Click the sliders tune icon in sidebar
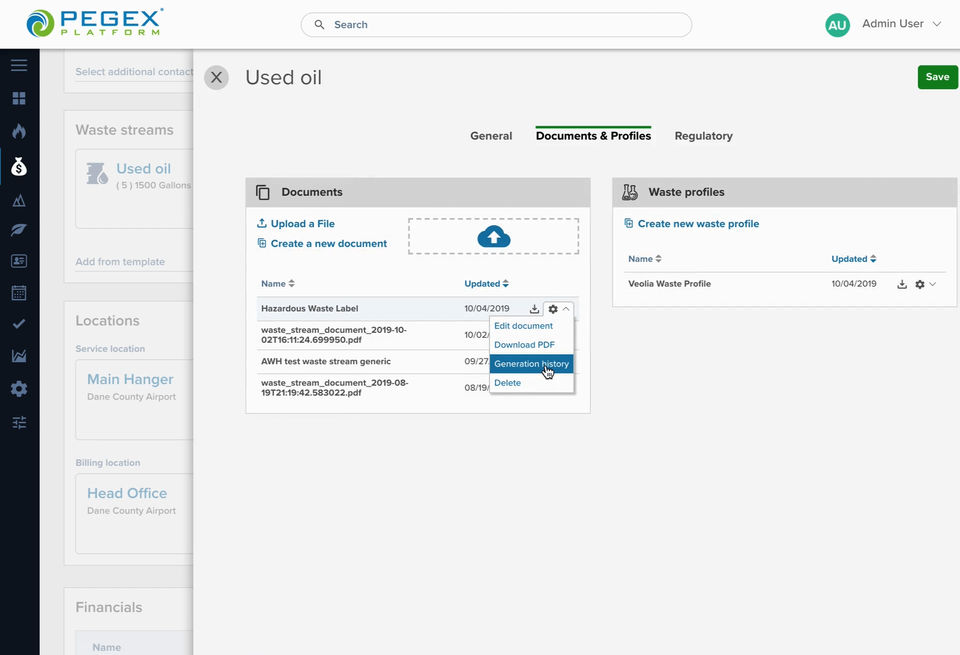The width and height of the screenshot is (960, 655). [19, 422]
